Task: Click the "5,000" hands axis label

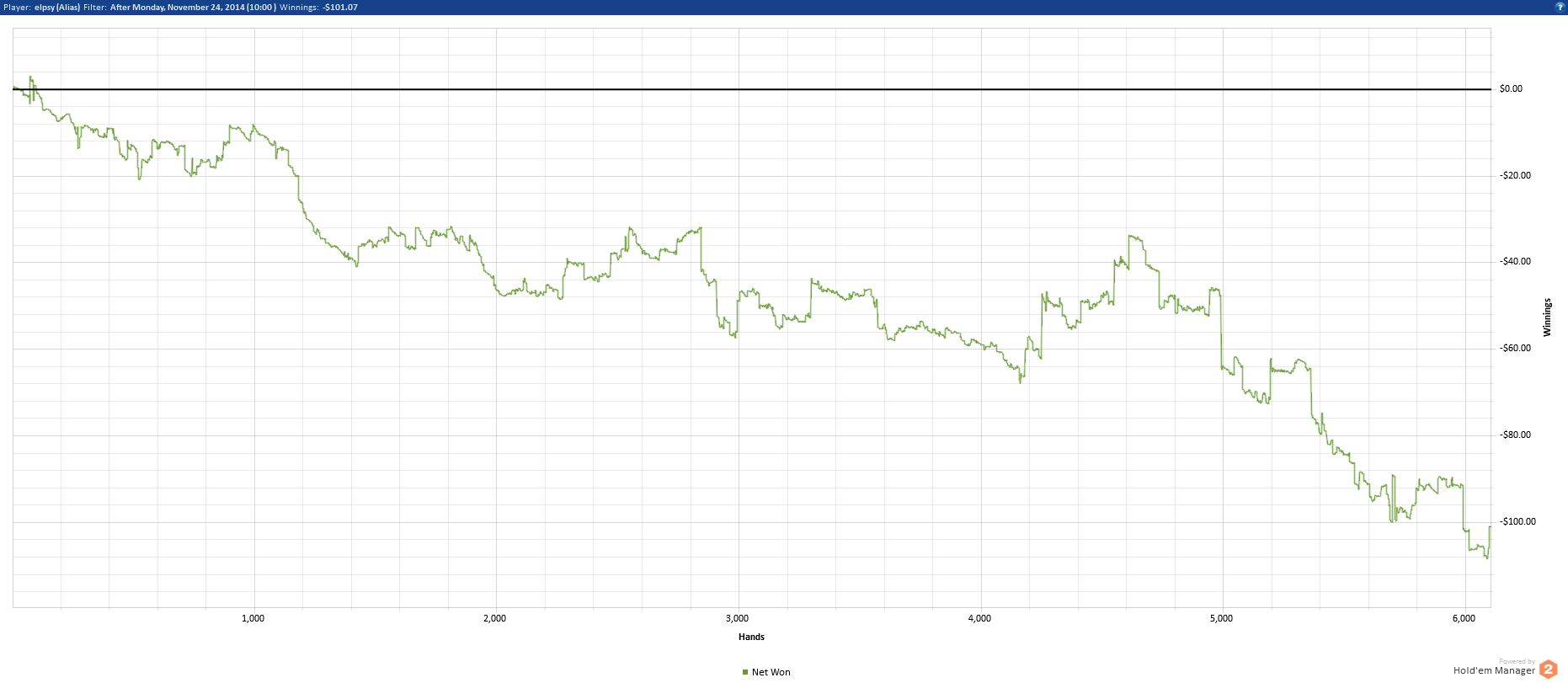Action: click(1221, 618)
